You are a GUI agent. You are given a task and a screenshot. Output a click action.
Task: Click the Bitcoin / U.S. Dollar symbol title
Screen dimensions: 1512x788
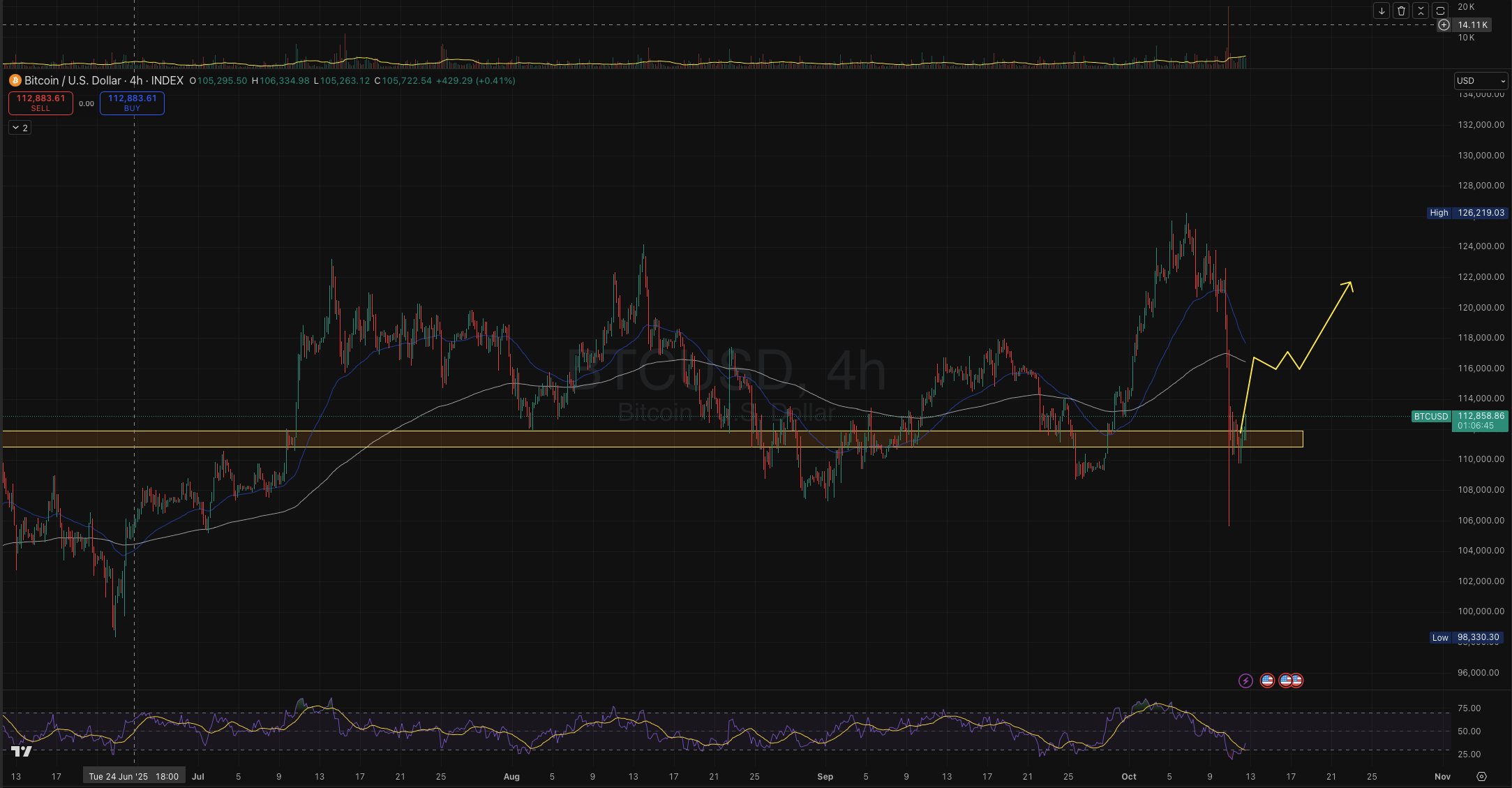point(73,81)
